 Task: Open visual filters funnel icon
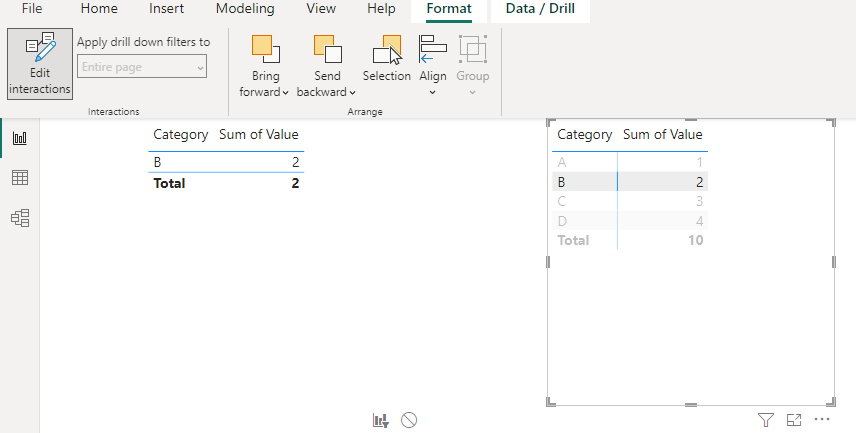tap(766, 420)
